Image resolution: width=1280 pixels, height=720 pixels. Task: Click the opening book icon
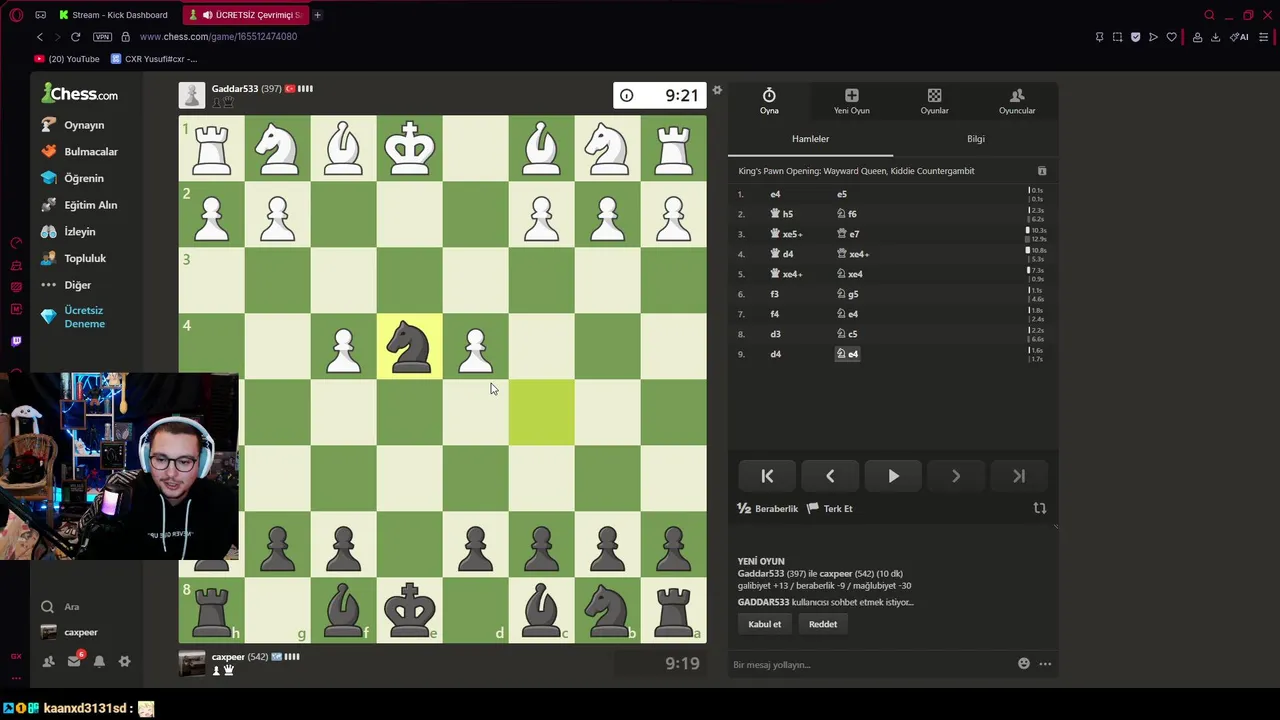pos(1042,171)
